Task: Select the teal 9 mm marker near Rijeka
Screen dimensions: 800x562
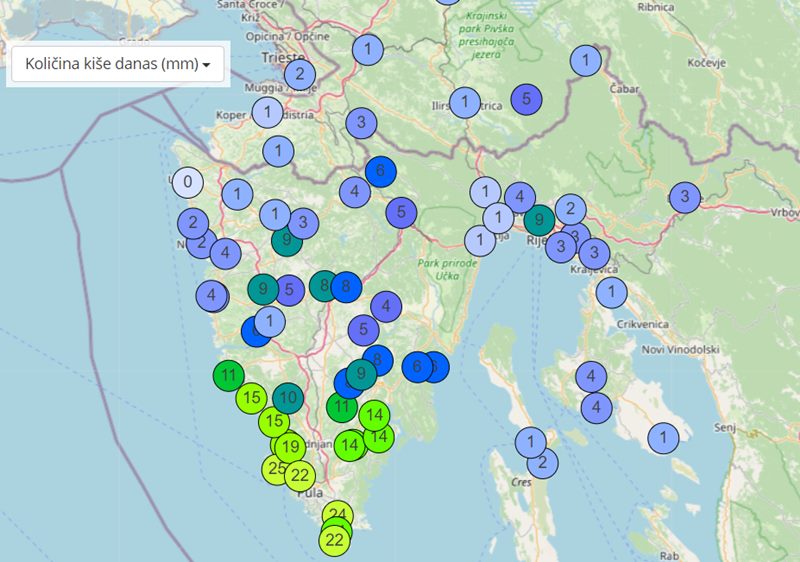Action: [539, 219]
